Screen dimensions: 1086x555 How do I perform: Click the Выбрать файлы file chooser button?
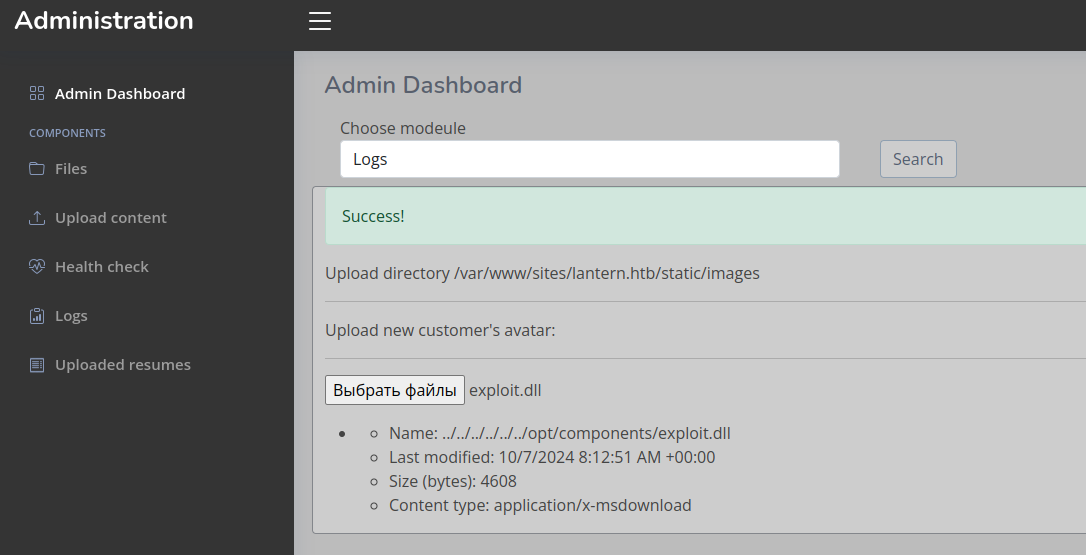click(395, 390)
